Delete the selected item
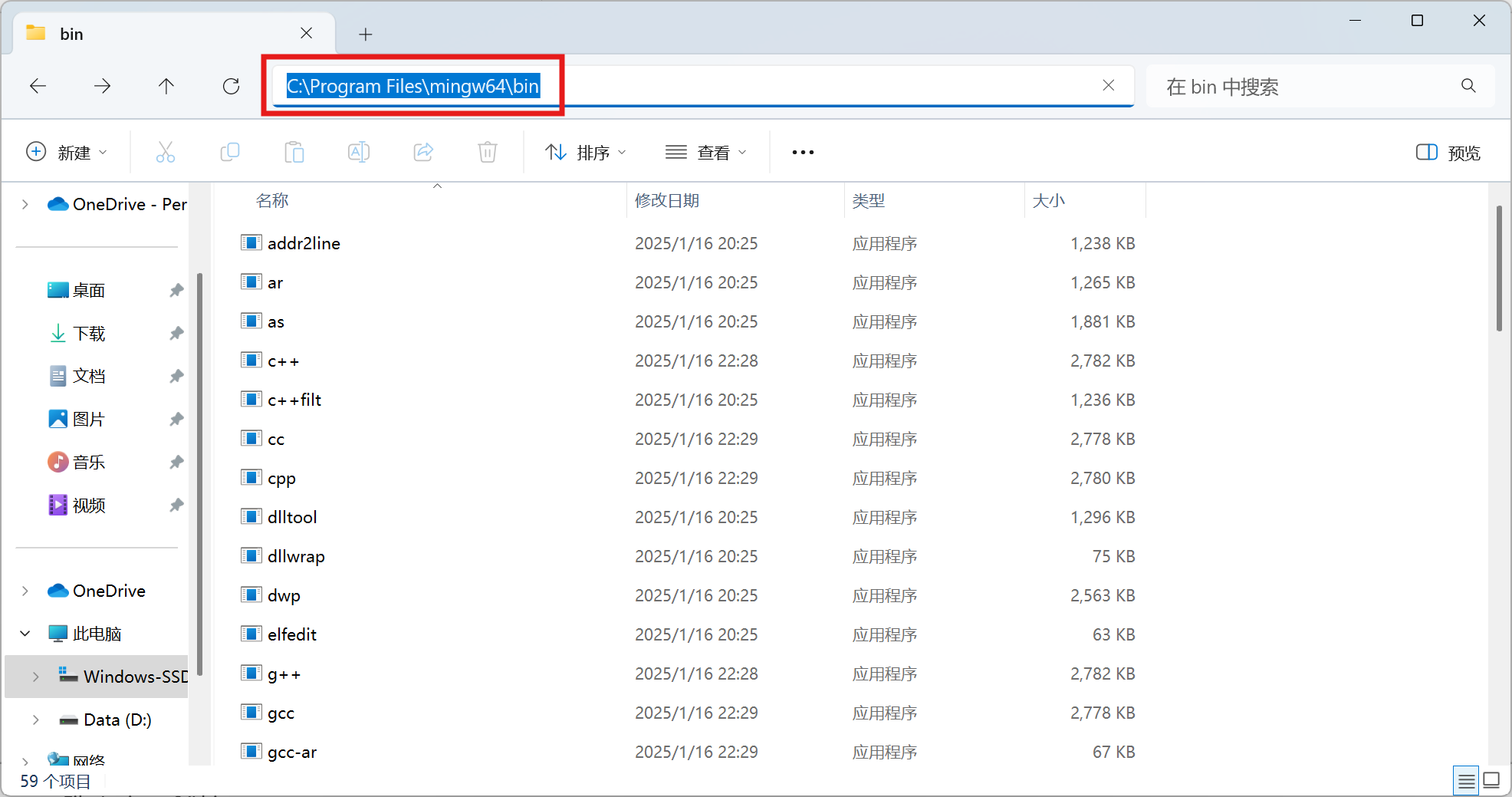 pyautogui.click(x=488, y=152)
